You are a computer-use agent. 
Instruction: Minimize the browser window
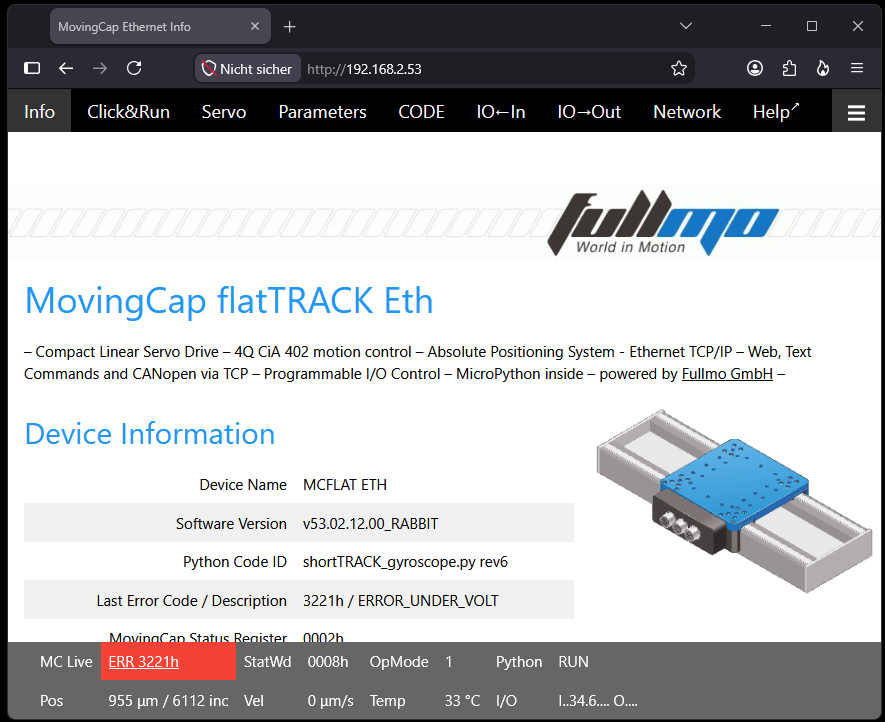click(x=766, y=26)
